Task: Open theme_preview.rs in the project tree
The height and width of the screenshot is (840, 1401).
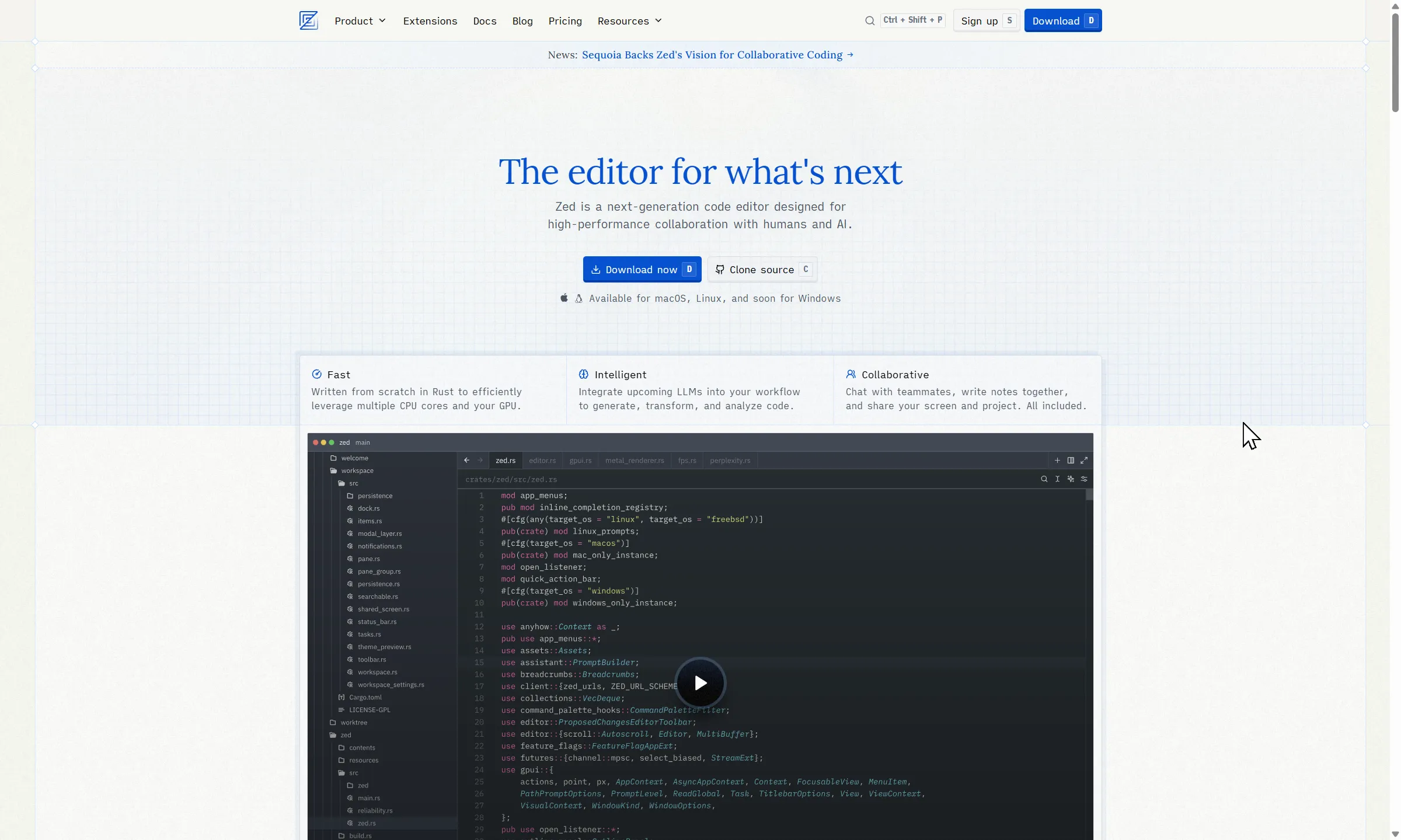Action: [x=379, y=647]
